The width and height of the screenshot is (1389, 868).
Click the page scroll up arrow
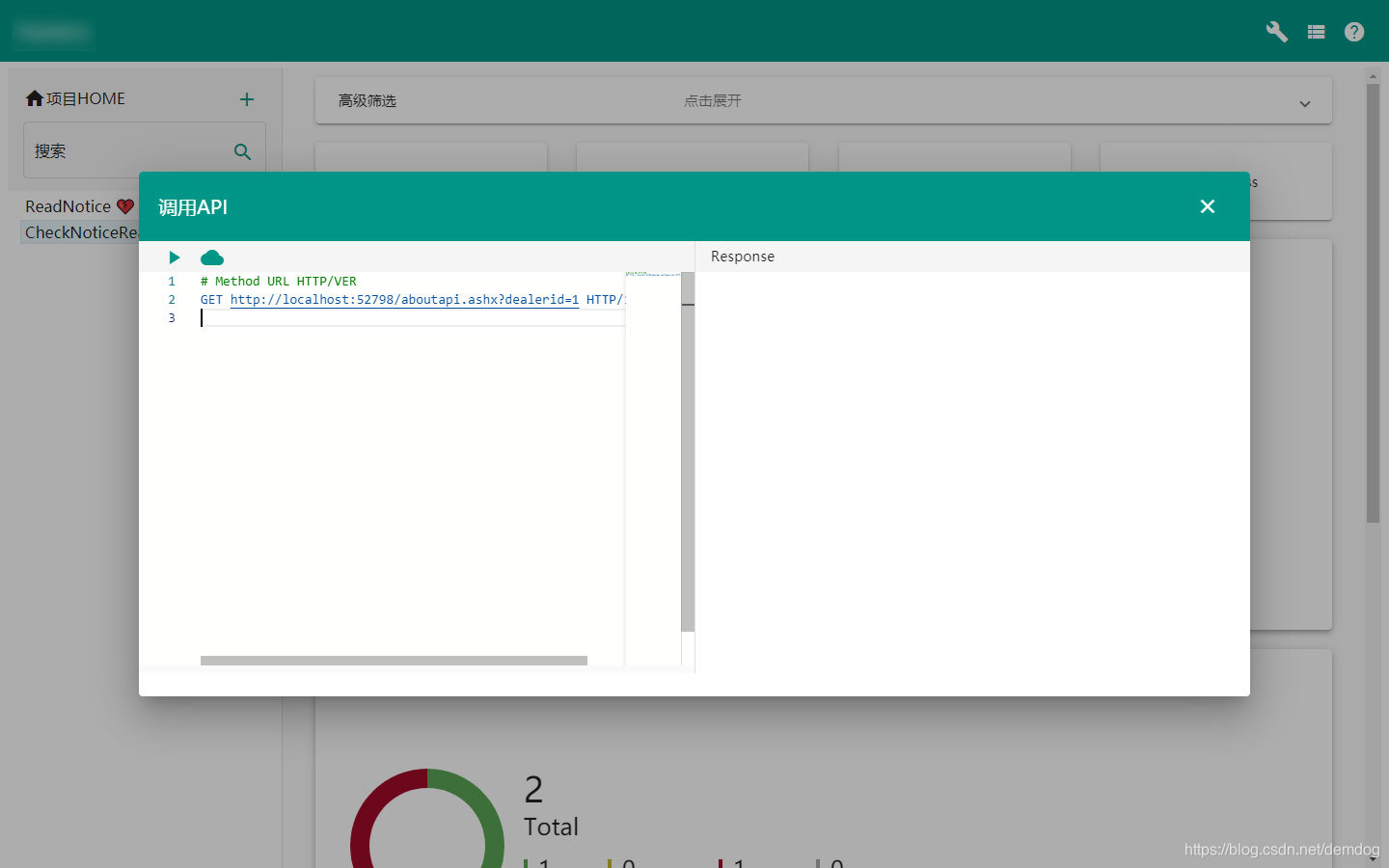(x=1373, y=75)
